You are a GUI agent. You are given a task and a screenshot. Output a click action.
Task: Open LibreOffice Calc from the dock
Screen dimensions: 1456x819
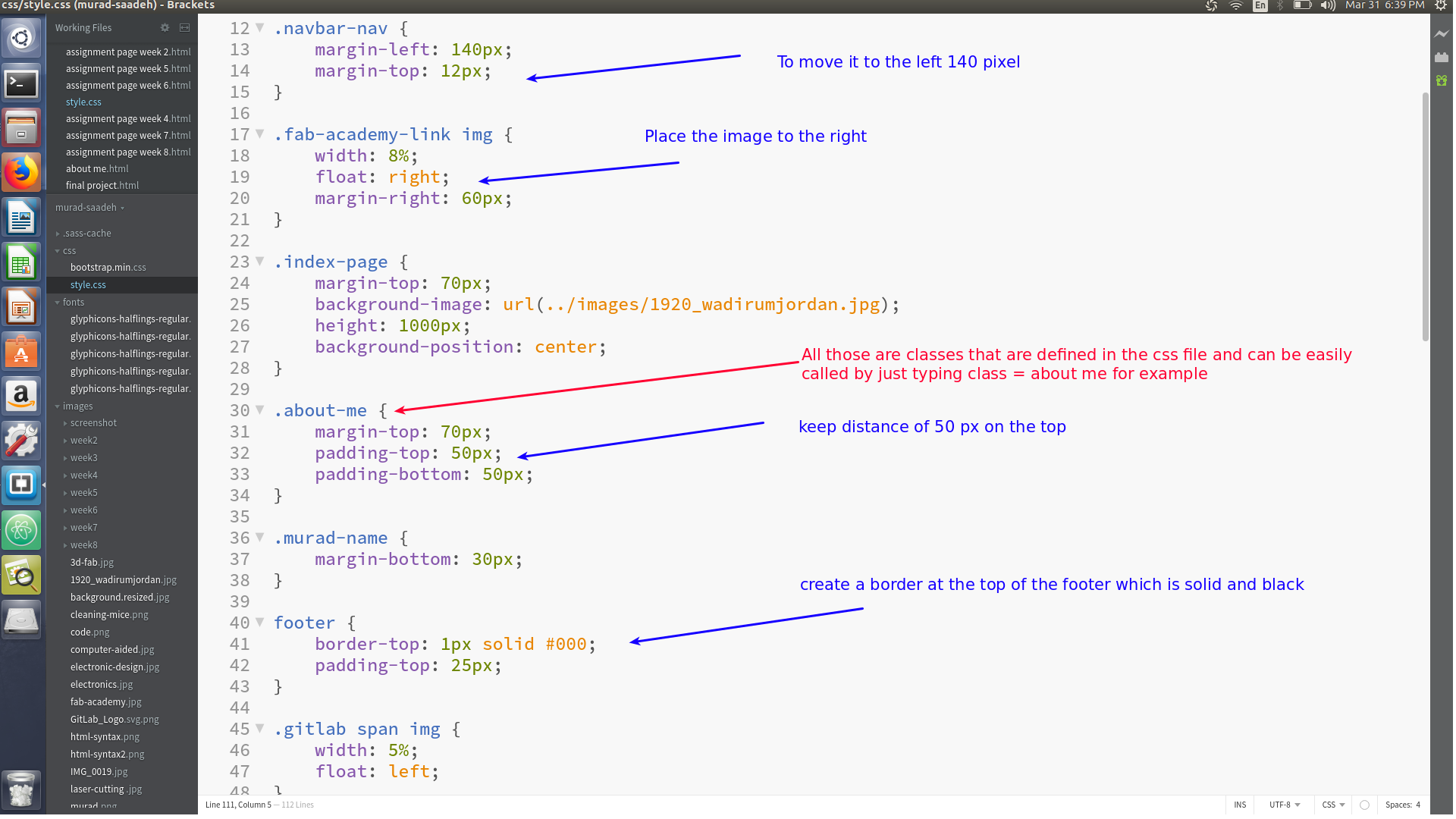pyautogui.click(x=21, y=262)
